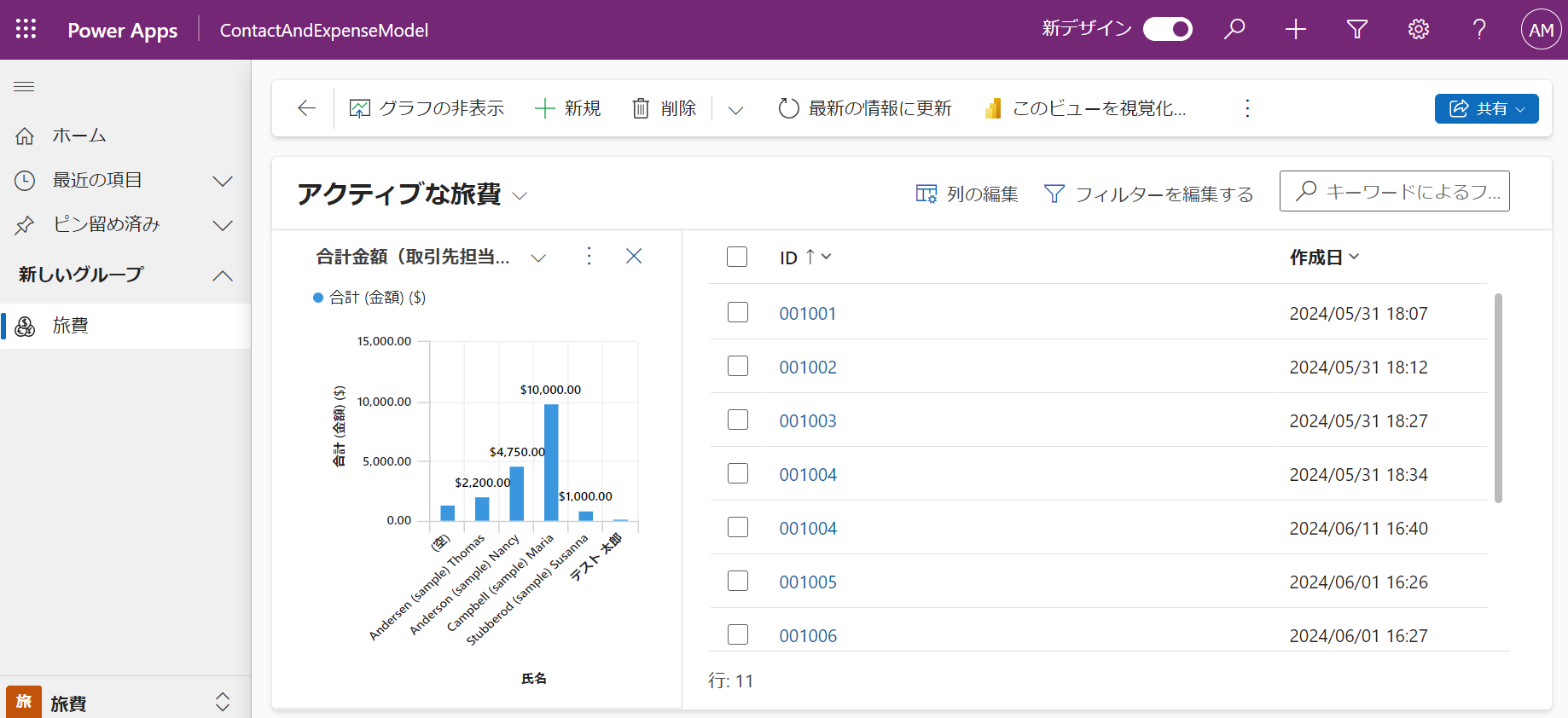Select 旅費 in the sidebar navigation
Screen dimensions: 1568x718
pyautogui.click(x=125, y=326)
